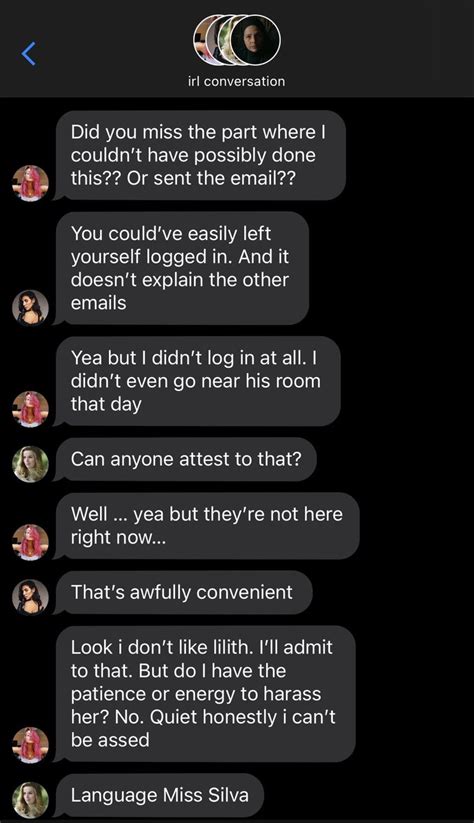Tap blonde avatar beside 'Can anyone attest' message
This screenshot has height=823, width=474.
(x=30, y=464)
